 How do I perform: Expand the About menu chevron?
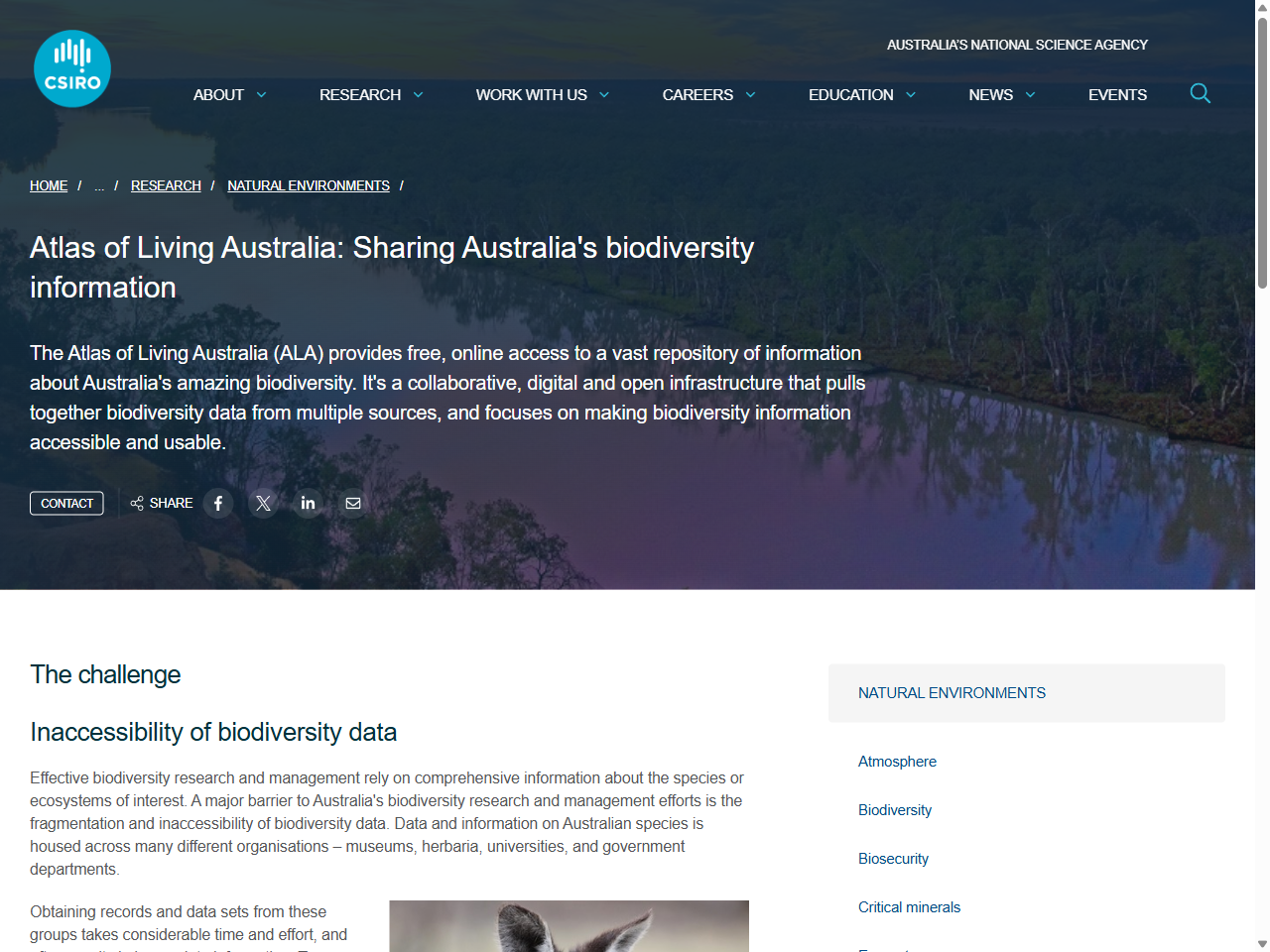[262, 95]
